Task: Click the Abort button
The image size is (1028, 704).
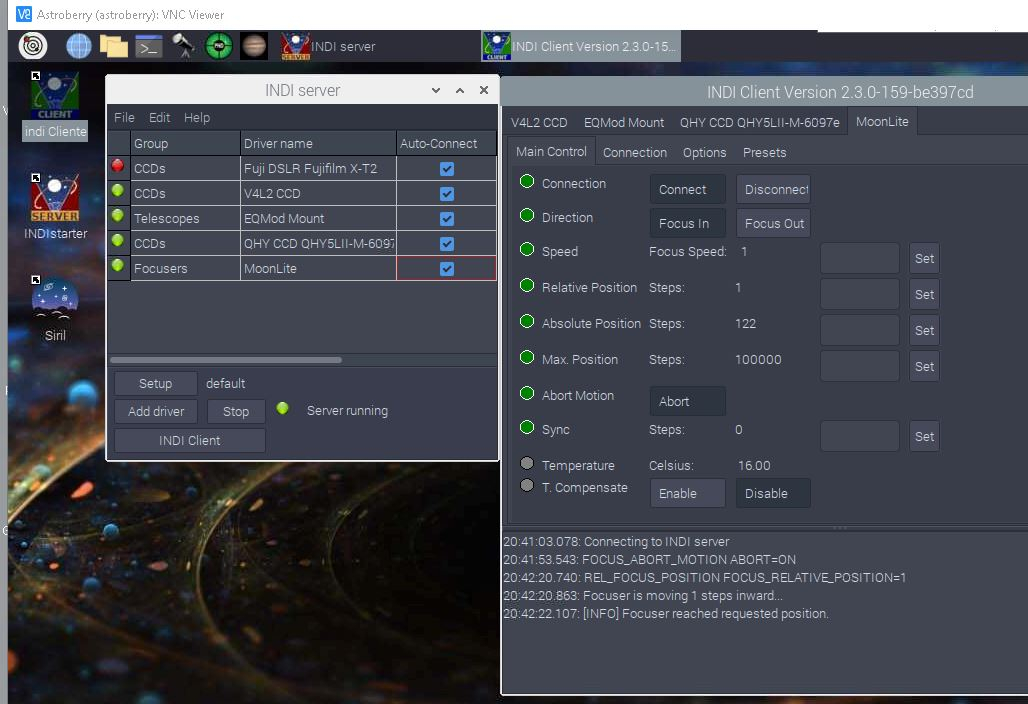Action: (688, 401)
